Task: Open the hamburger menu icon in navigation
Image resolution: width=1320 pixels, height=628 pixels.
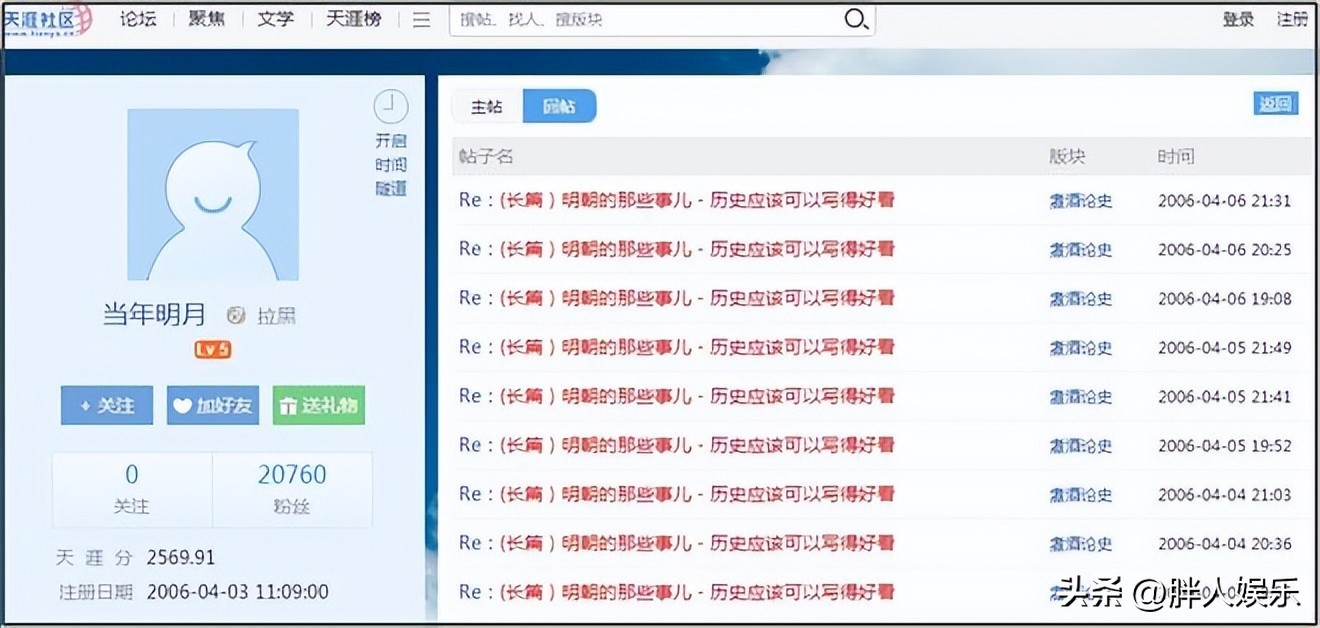Action: tap(422, 19)
